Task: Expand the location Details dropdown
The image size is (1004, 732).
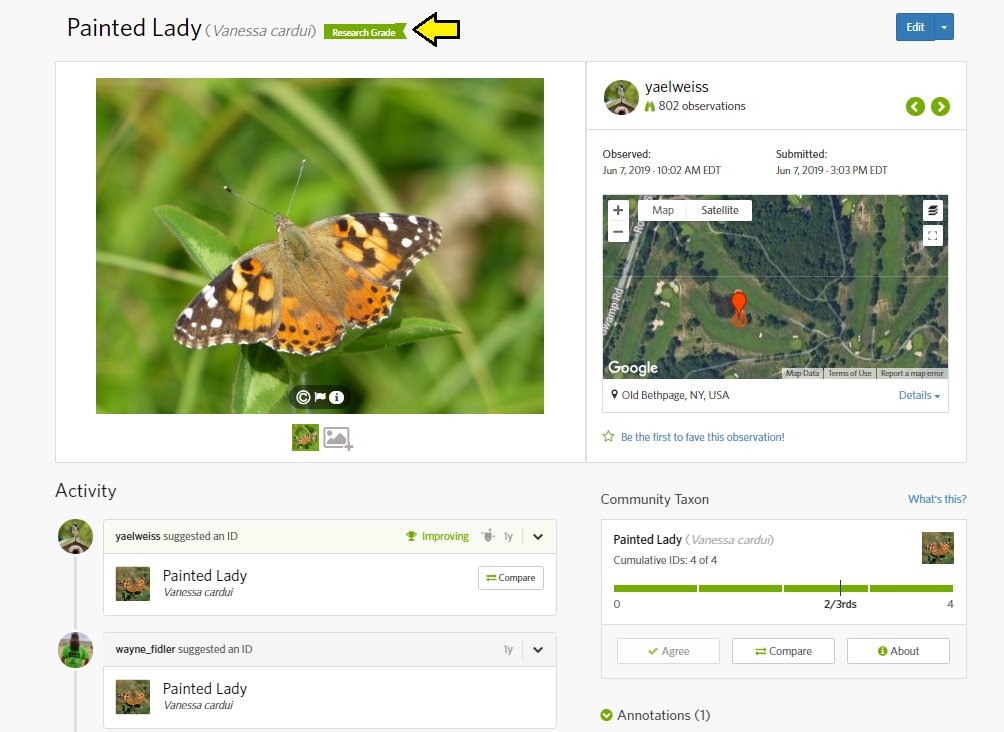Action: [x=919, y=395]
